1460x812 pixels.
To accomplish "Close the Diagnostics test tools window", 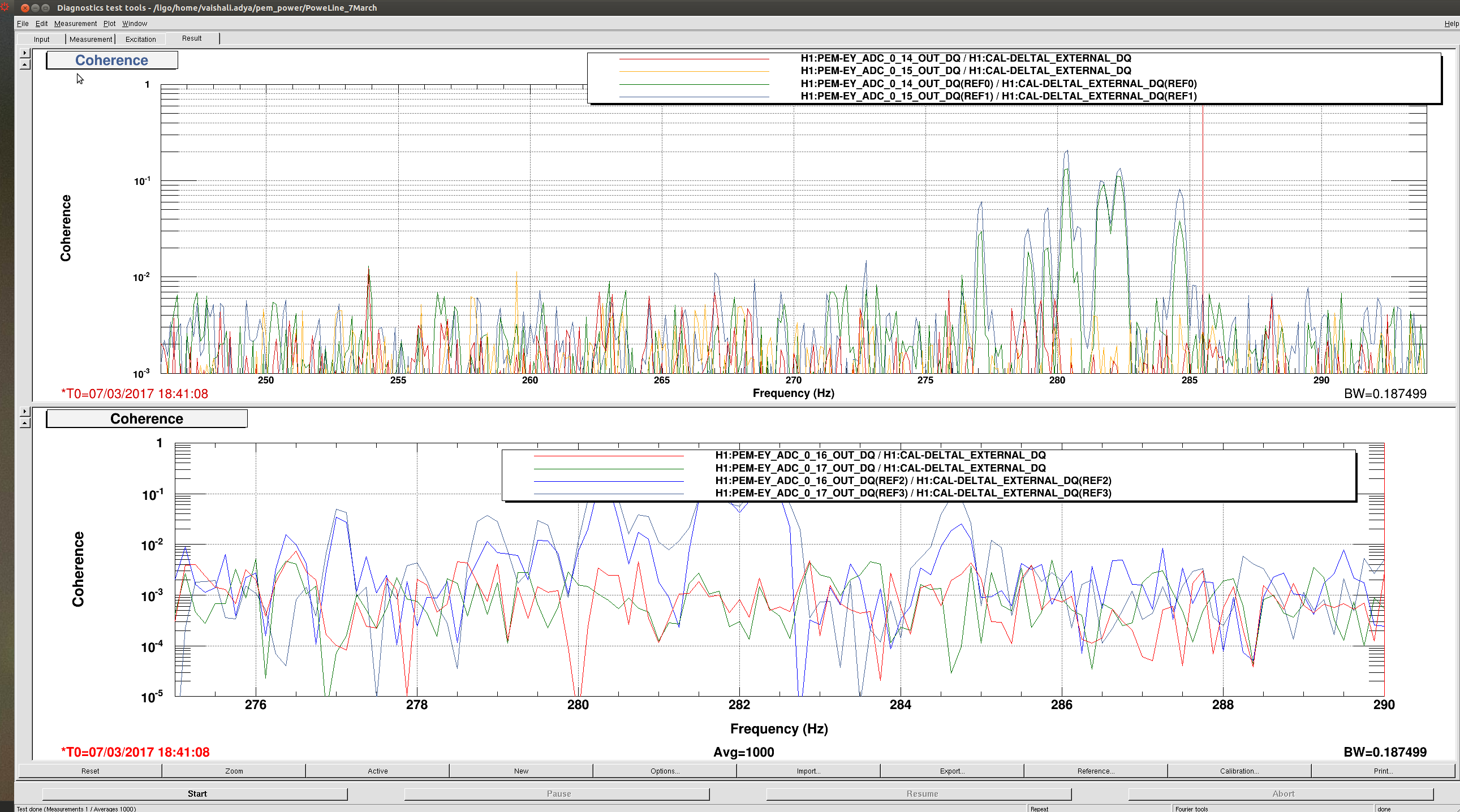I will [x=25, y=8].
